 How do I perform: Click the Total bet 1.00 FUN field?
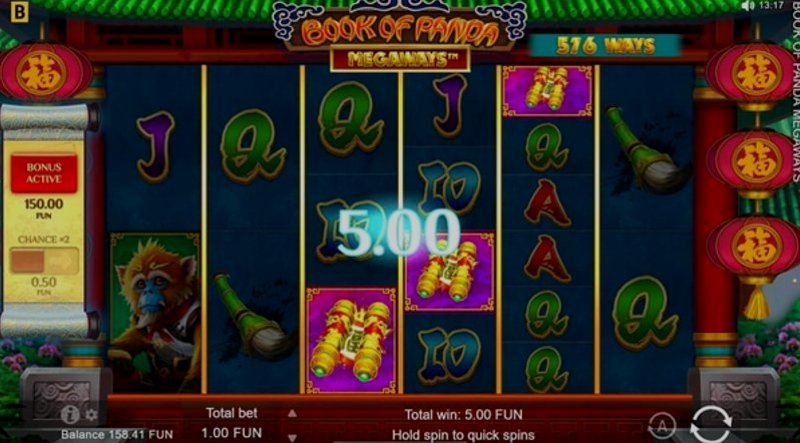[232, 423]
